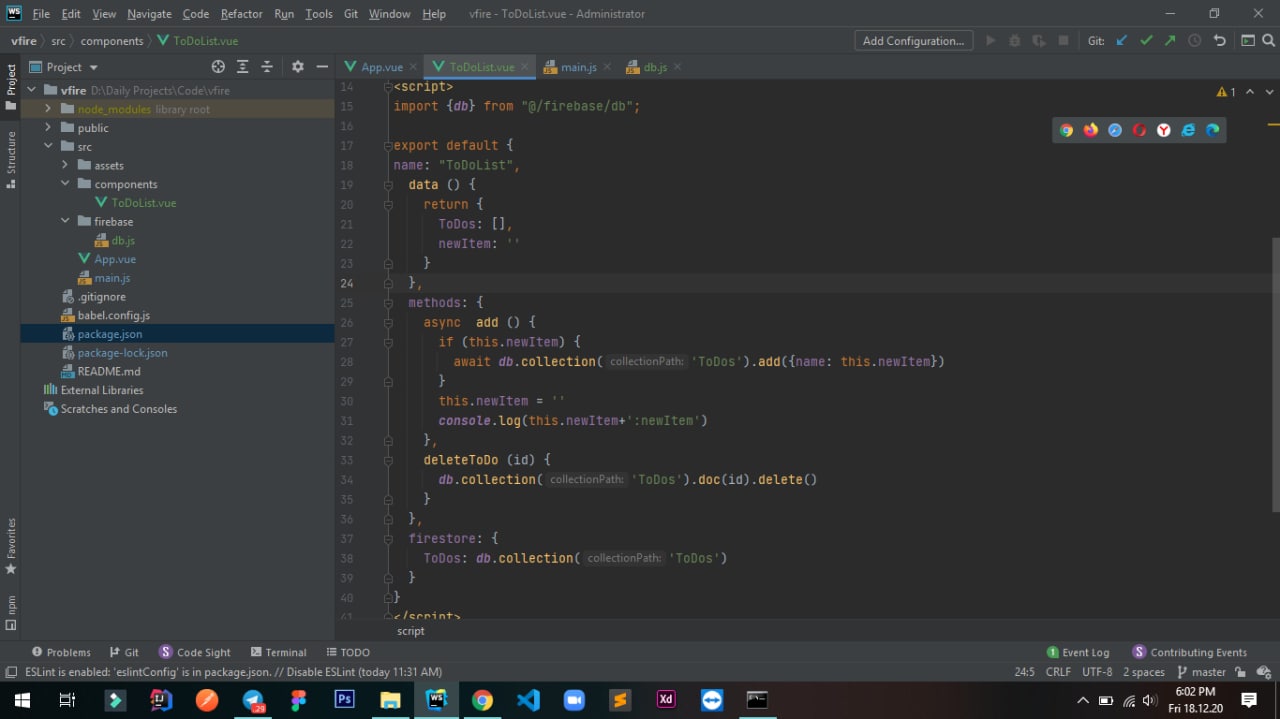Close the ToDoList.vue tab
1280x719 pixels.
click(x=525, y=67)
